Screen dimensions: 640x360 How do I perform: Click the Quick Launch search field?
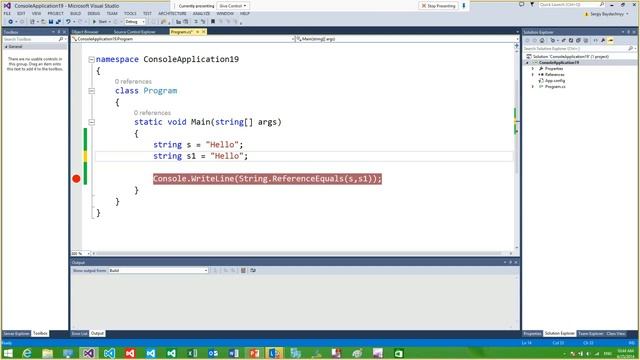[571, 4]
